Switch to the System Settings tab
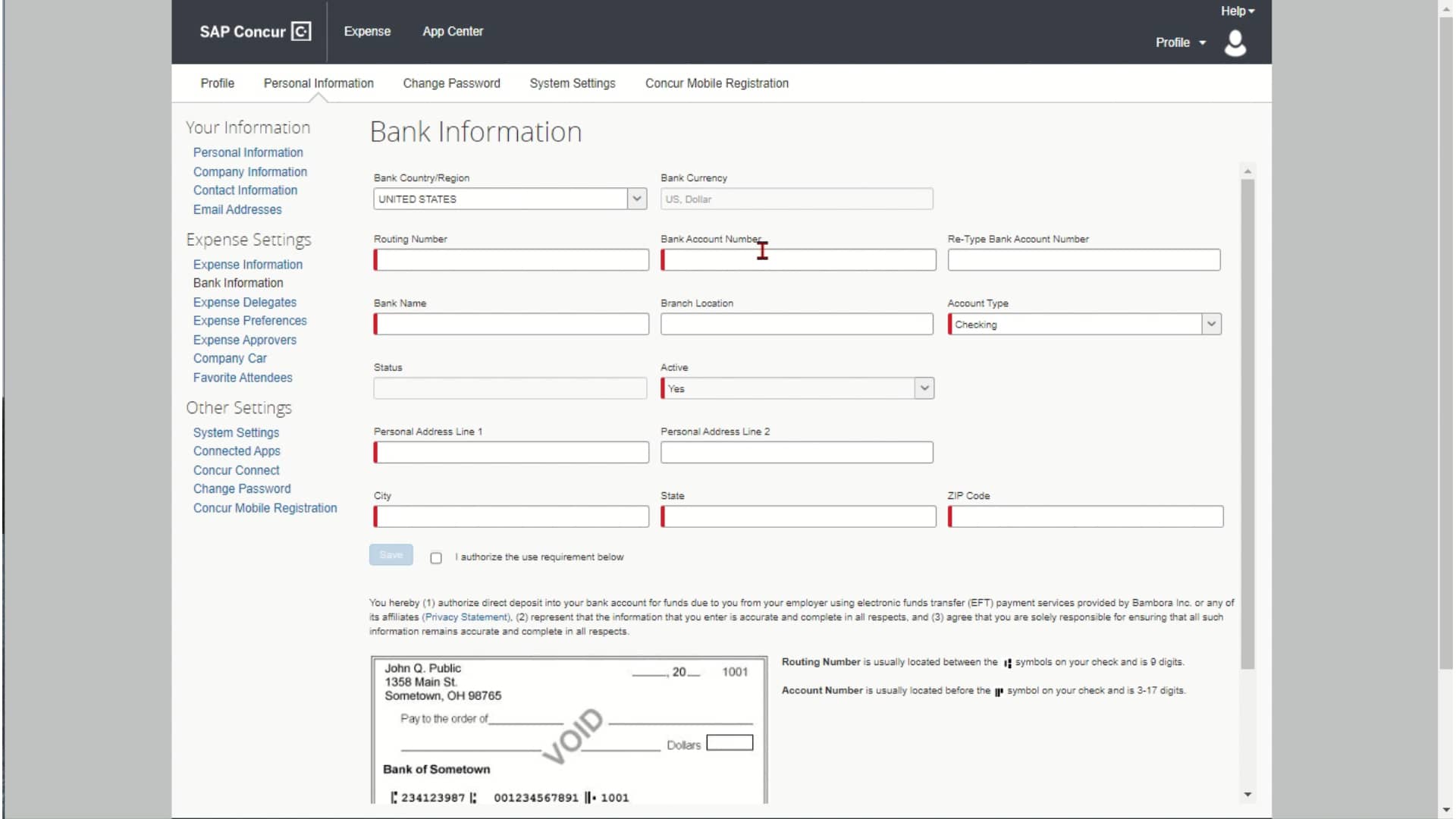 click(572, 83)
